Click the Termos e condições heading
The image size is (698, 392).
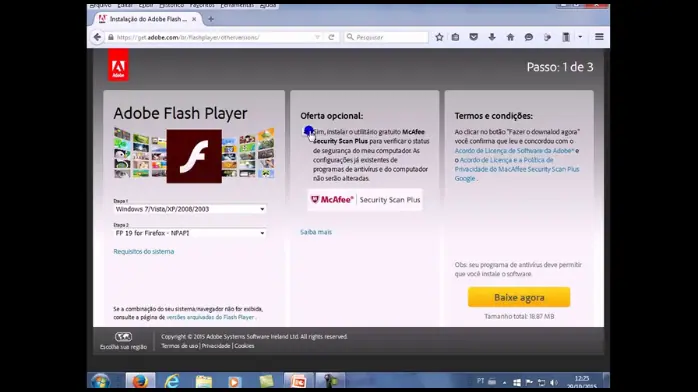tap(494, 116)
